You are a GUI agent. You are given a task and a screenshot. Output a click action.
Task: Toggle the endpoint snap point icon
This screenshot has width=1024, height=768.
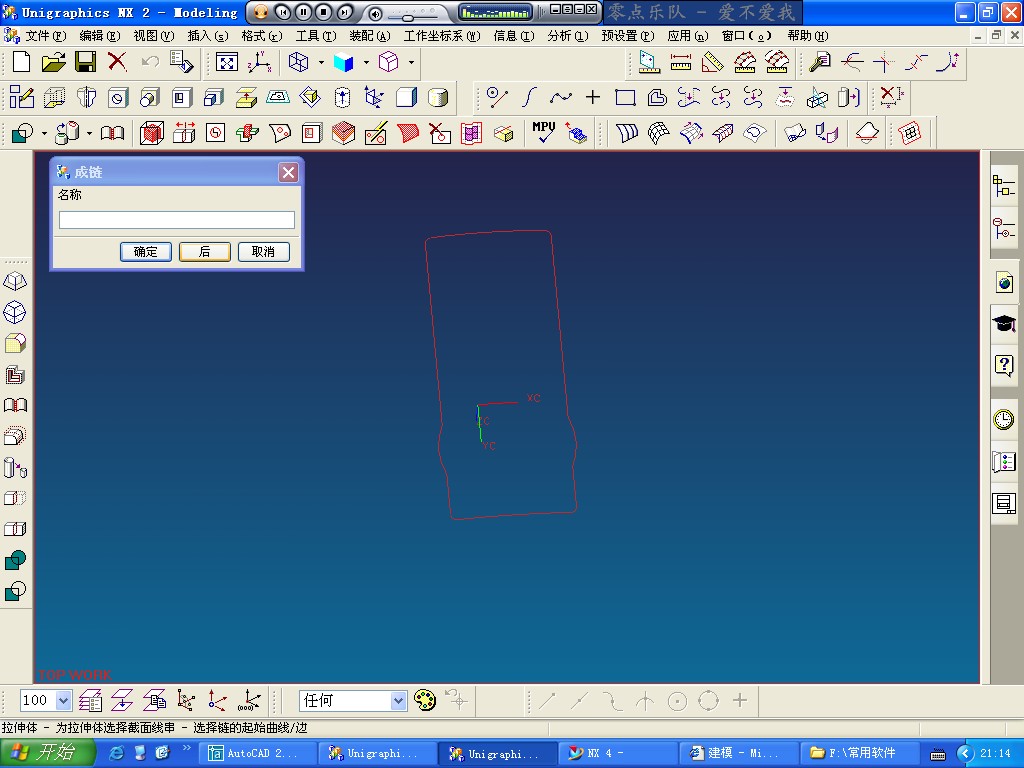point(547,701)
